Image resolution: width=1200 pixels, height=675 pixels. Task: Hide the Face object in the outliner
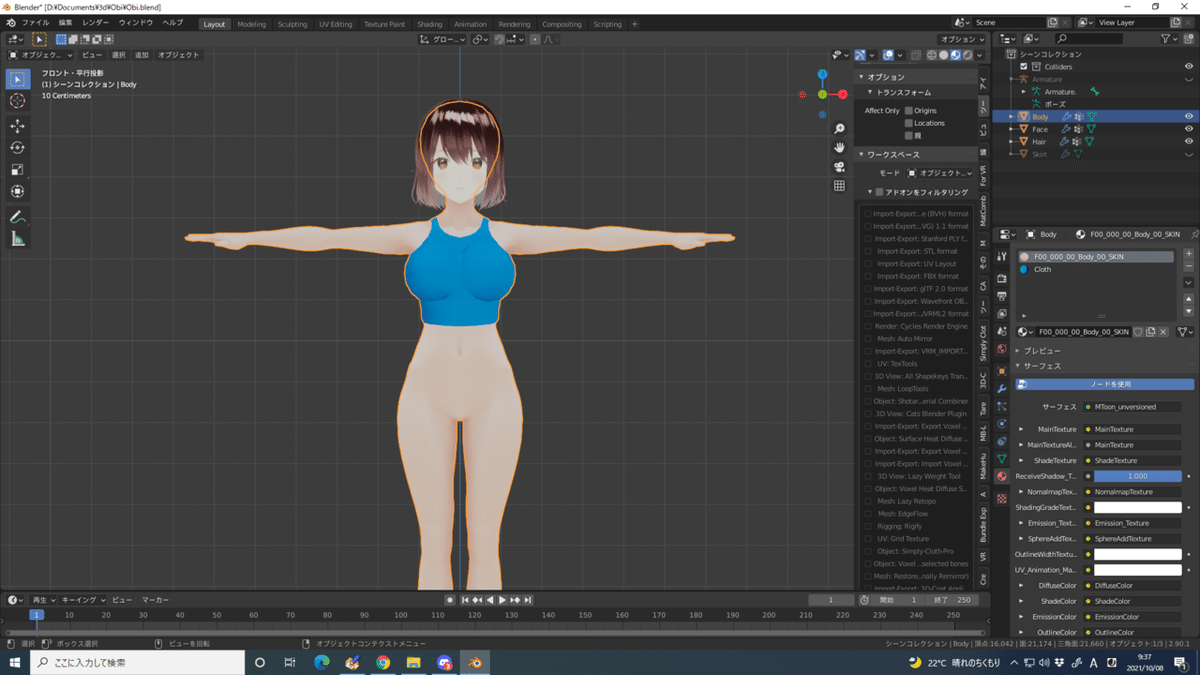click(1189, 130)
